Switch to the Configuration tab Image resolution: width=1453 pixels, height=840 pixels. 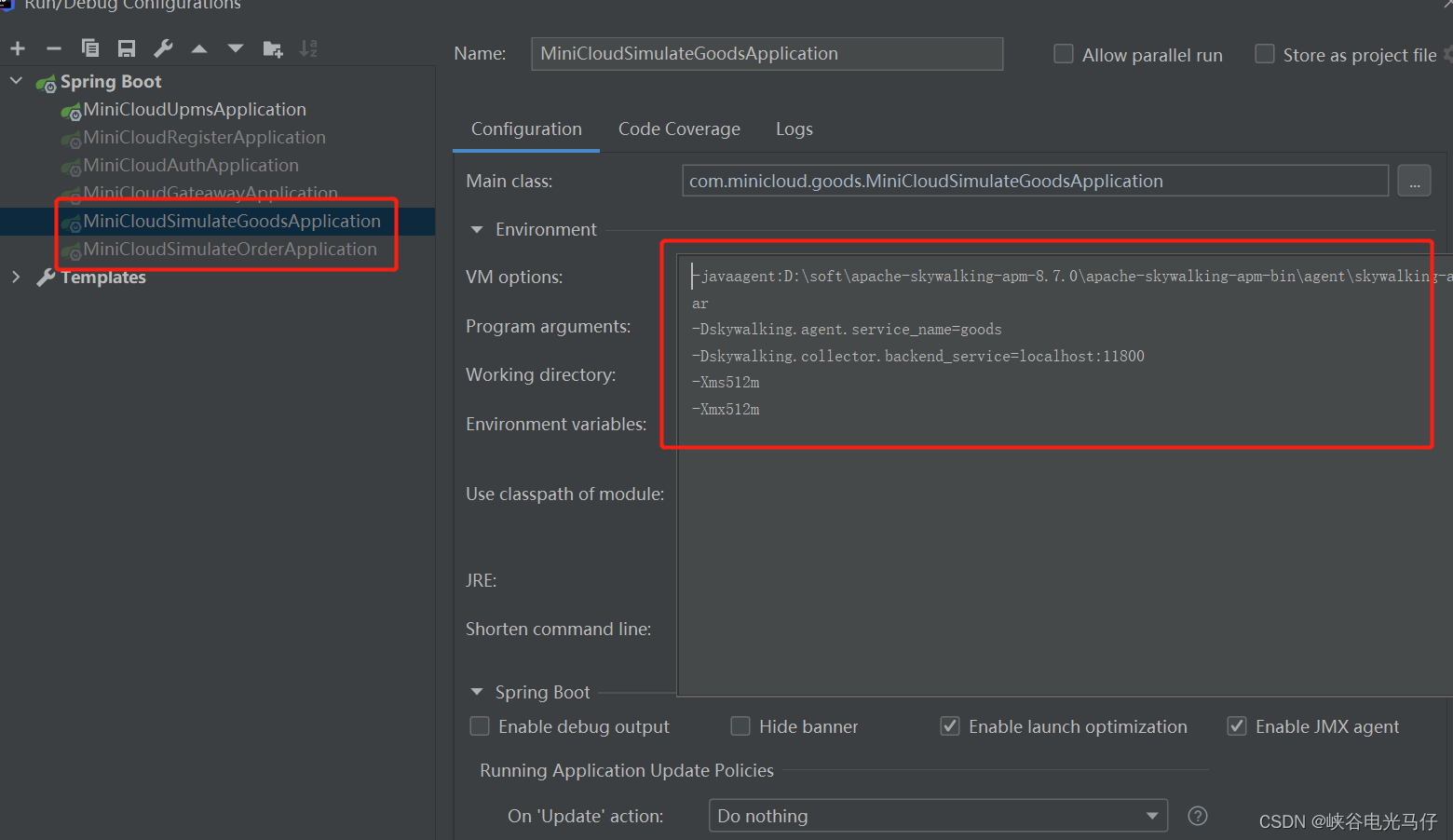tap(526, 129)
